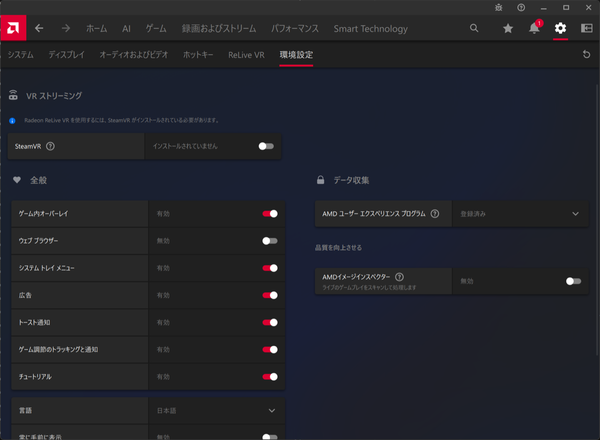Open the Smart Technology menu

[370, 29]
